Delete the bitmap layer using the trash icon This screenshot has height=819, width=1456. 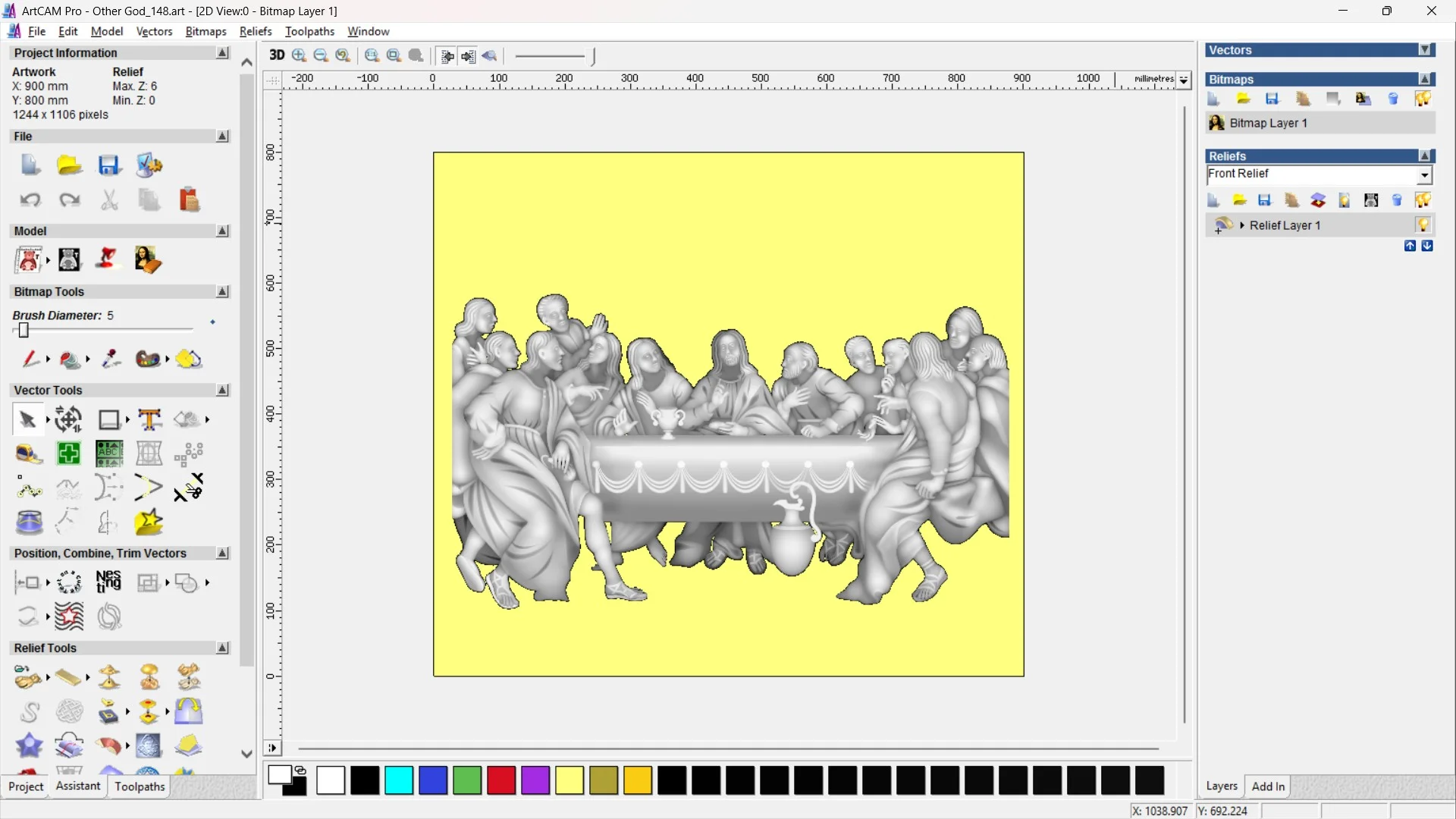pyautogui.click(x=1393, y=99)
